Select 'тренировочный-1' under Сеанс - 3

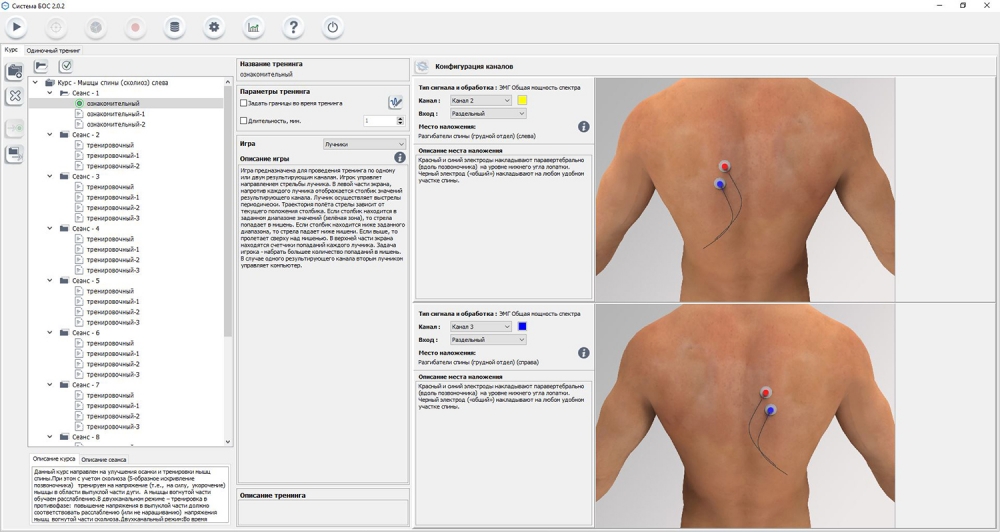112,197
